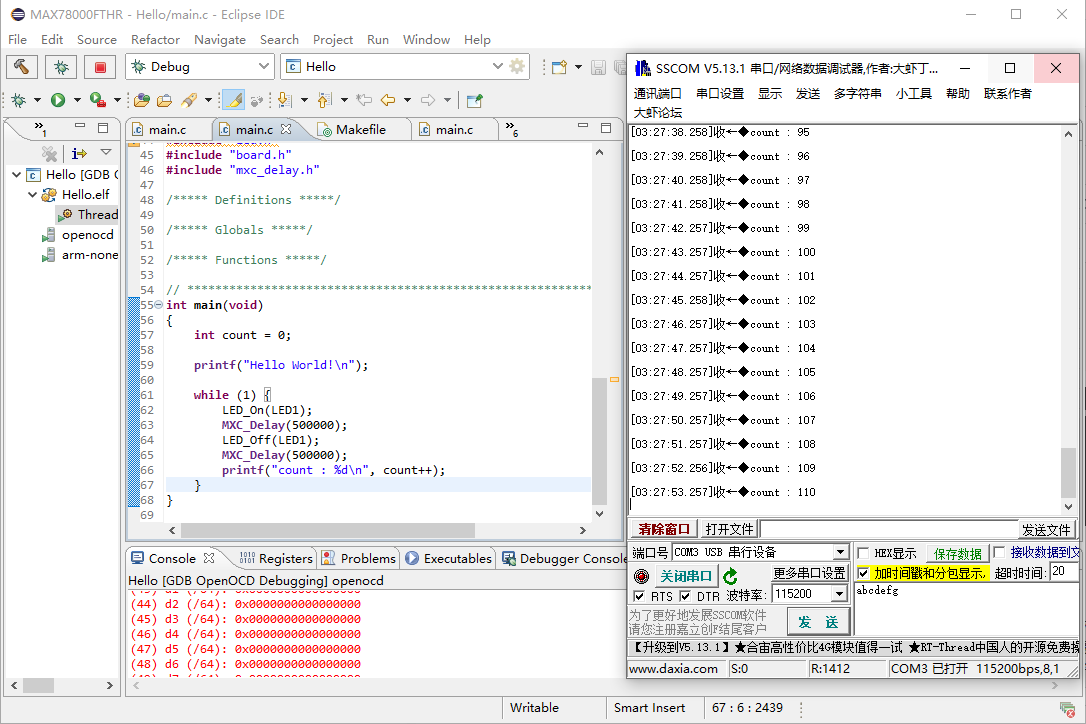This screenshot has height=724, width=1086.
Task: Switch to the Problems tab
Action: [359, 558]
